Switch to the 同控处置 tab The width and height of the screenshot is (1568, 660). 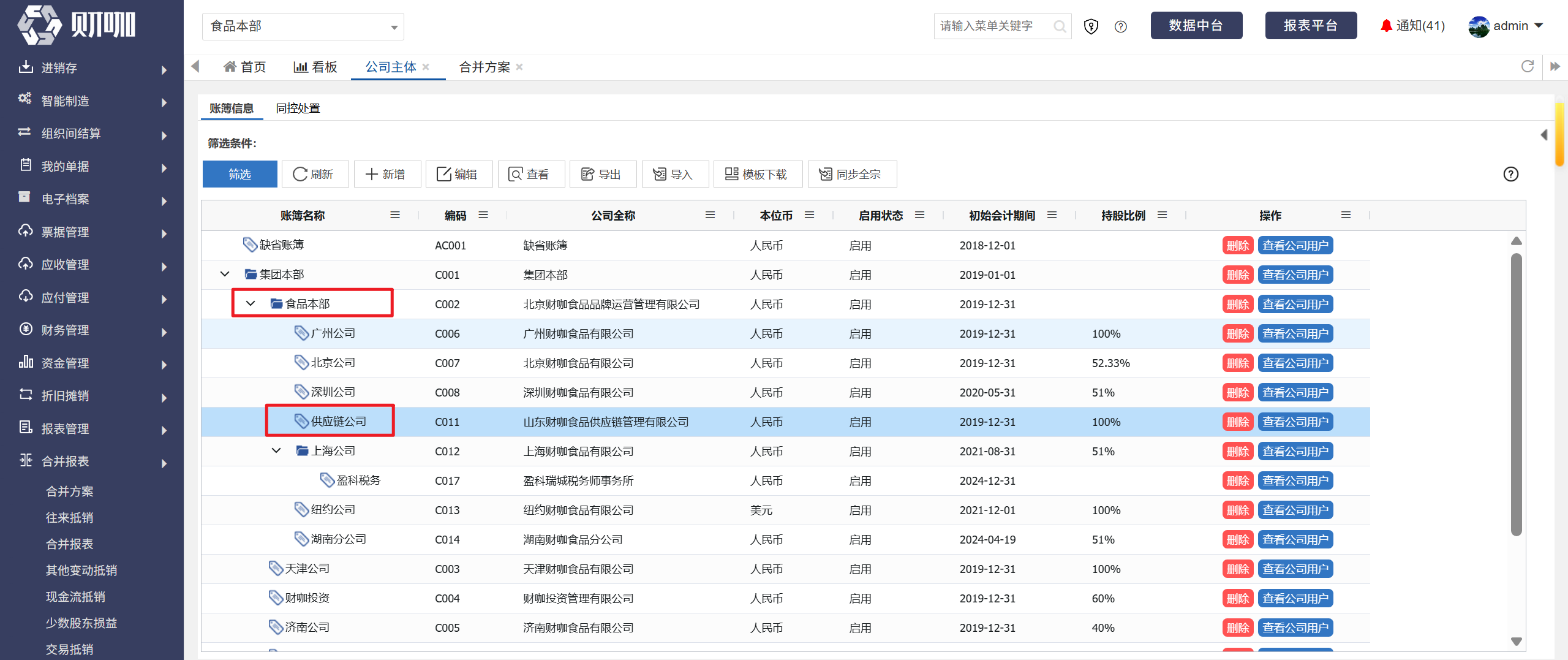[x=298, y=108]
